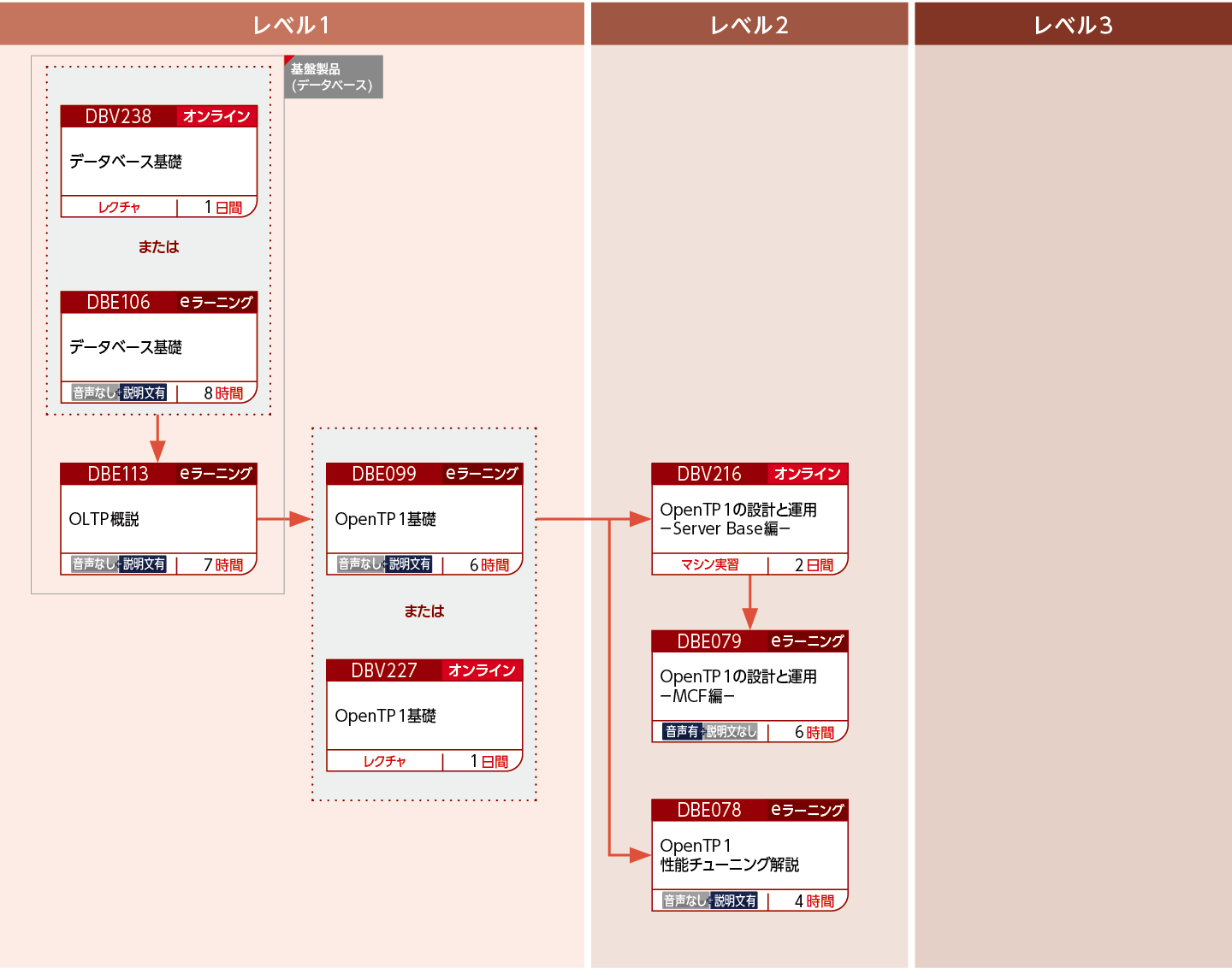The image size is (1232, 968).
Task: Click the レベル1 column header
Action: (292, 25)
